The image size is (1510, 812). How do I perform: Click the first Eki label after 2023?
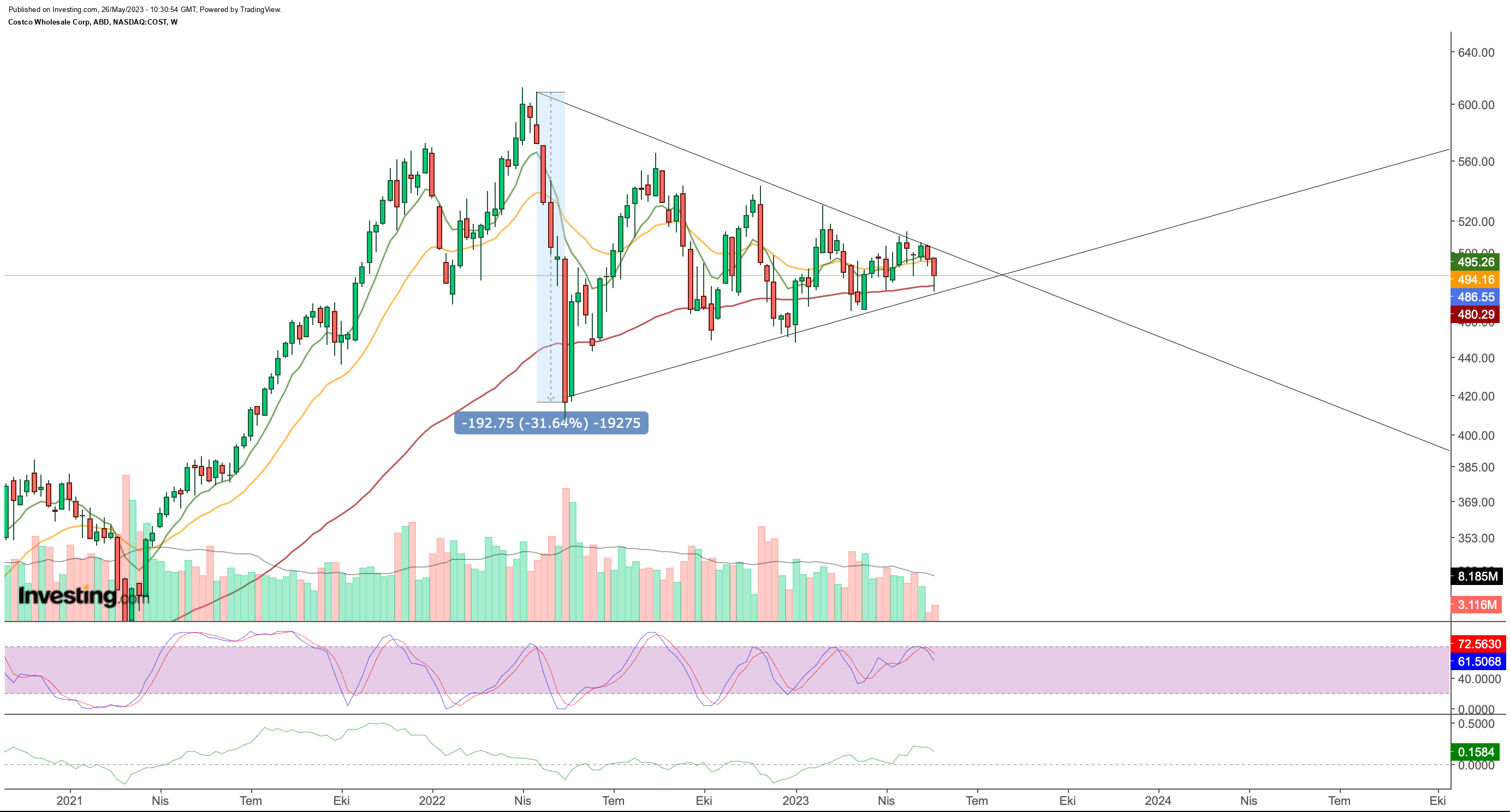click(x=1067, y=801)
